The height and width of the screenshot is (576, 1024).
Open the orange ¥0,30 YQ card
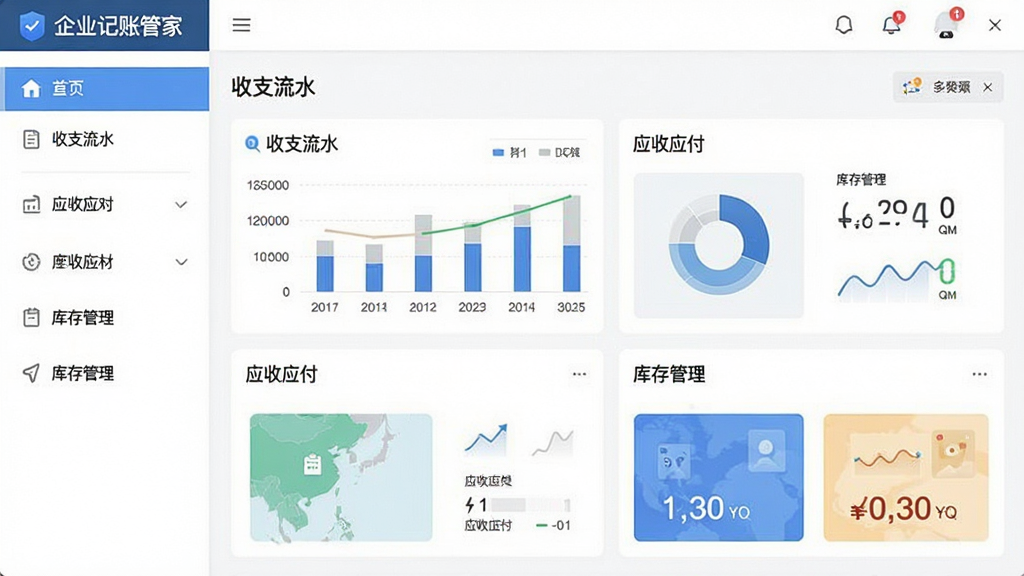[906, 477]
